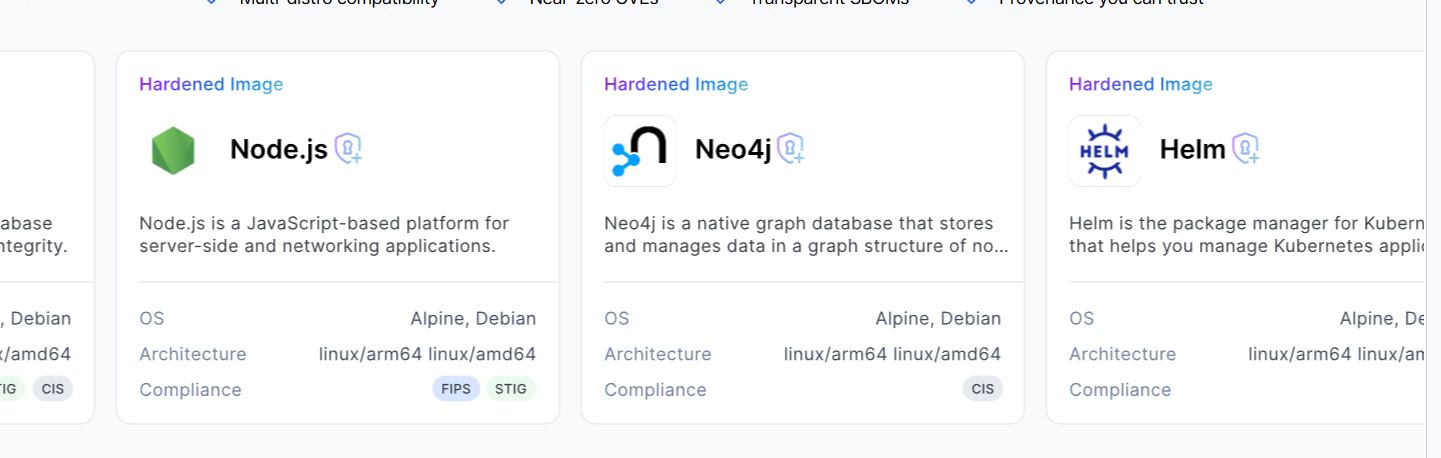Open the Neo4j image title
Viewport: 1441px width, 458px height.
coord(733,149)
